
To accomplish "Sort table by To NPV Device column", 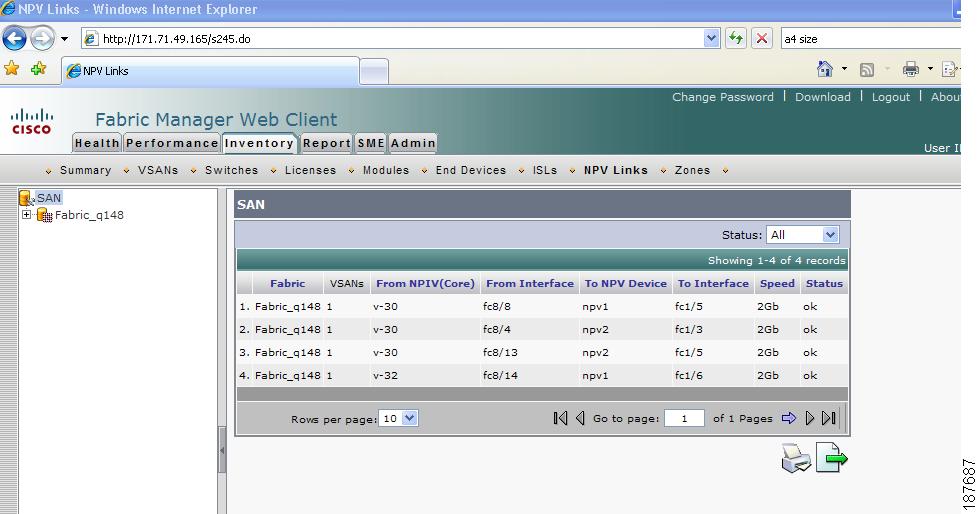I will click(x=626, y=283).
